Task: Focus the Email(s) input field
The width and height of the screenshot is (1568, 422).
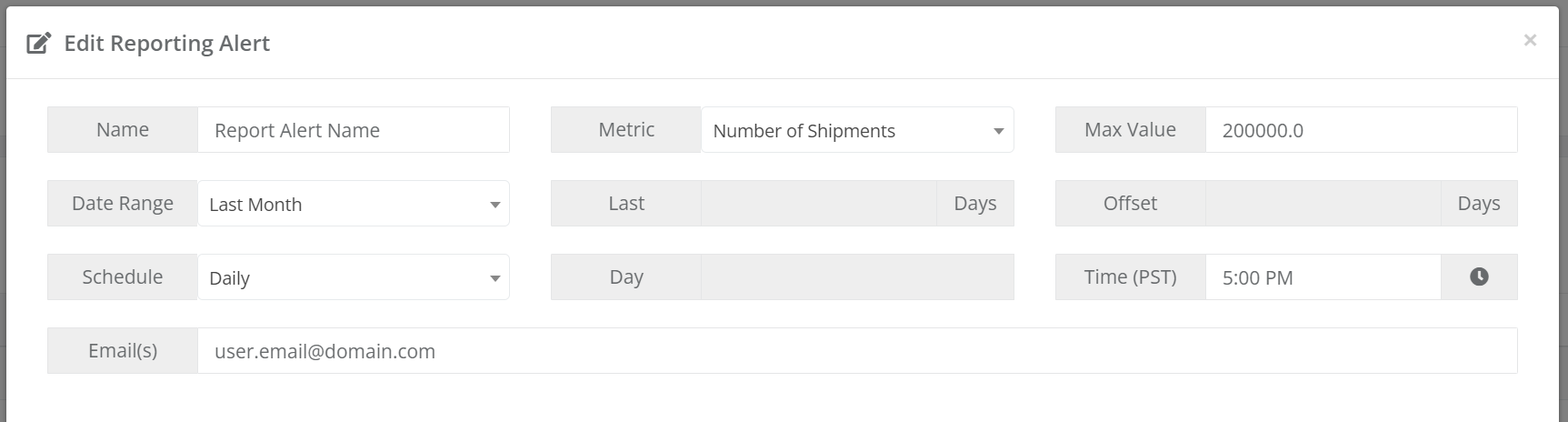Action: click(x=857, y=351)
